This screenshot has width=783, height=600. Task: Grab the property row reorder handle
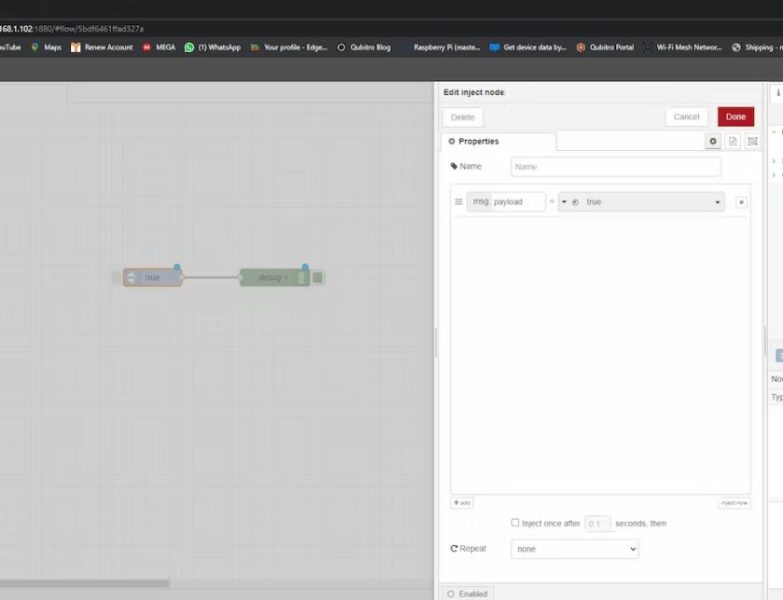459,202
